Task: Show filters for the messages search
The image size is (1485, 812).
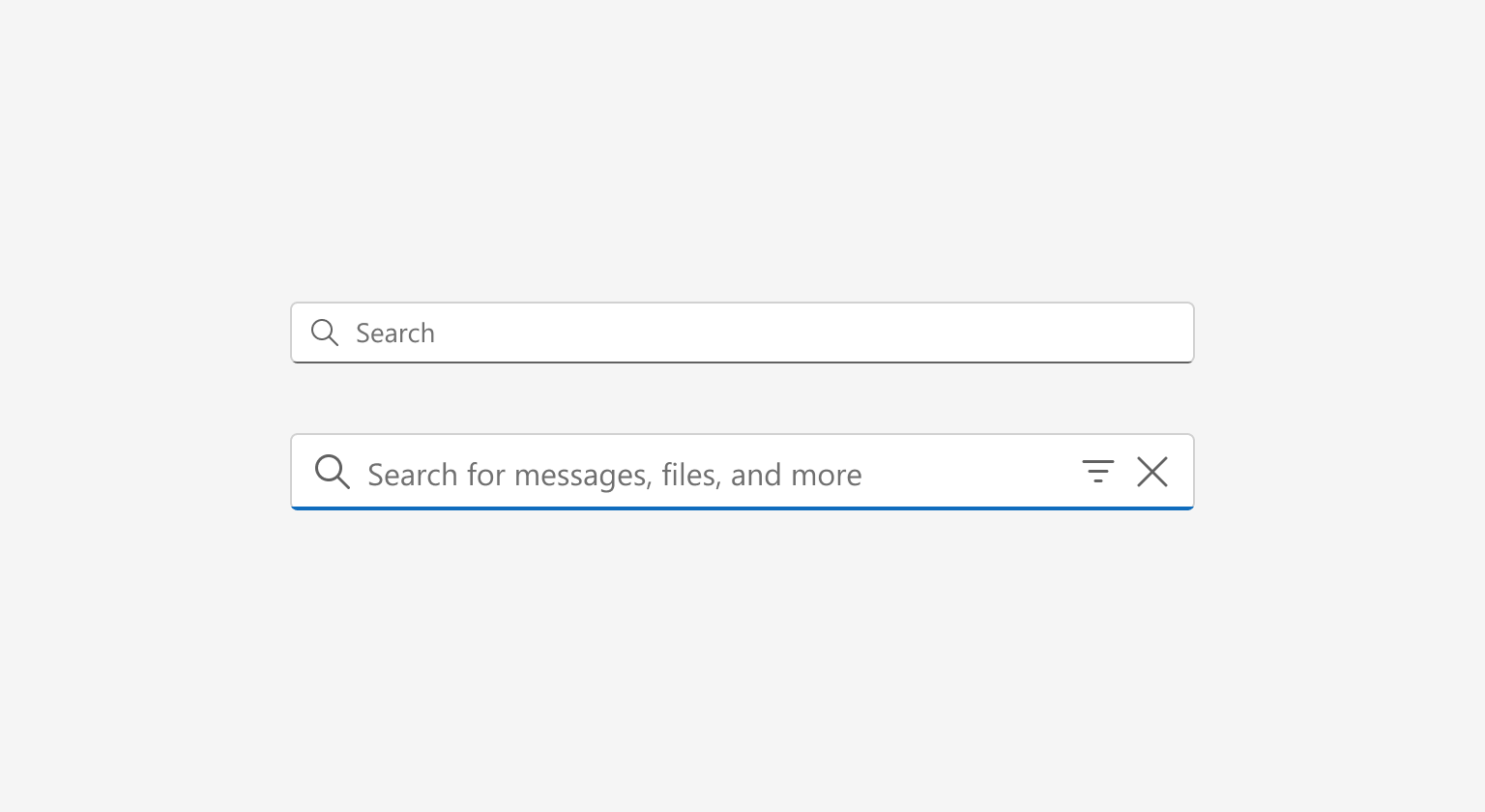Action: tap(1097, 472)
